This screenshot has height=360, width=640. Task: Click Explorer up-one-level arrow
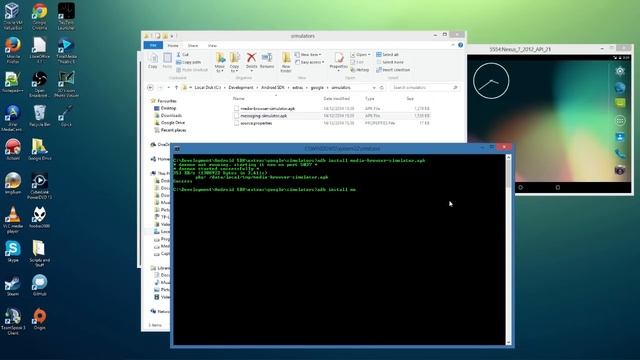coord(176,87)
